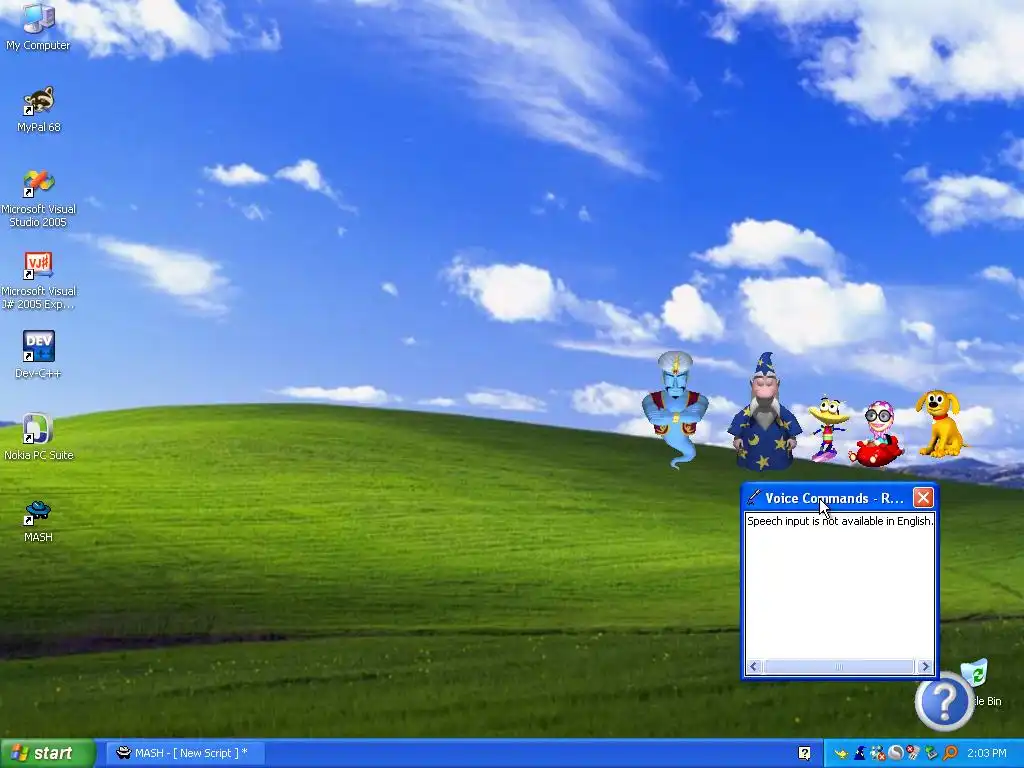
Task: Click the Safely Remove Hardware tray icon
Action: coord(931,753)
